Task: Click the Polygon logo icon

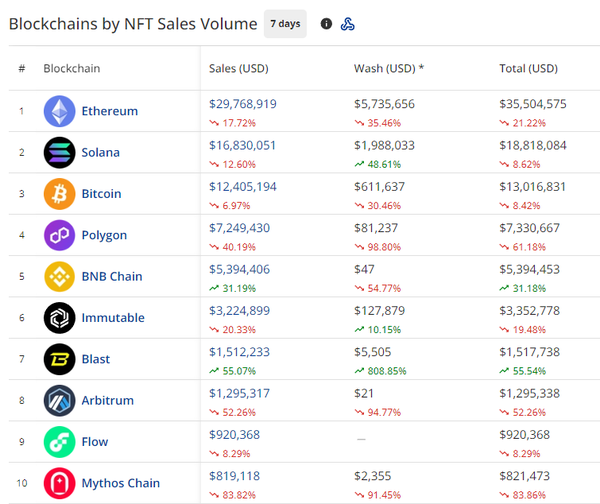Action: [x=59, y=235]
